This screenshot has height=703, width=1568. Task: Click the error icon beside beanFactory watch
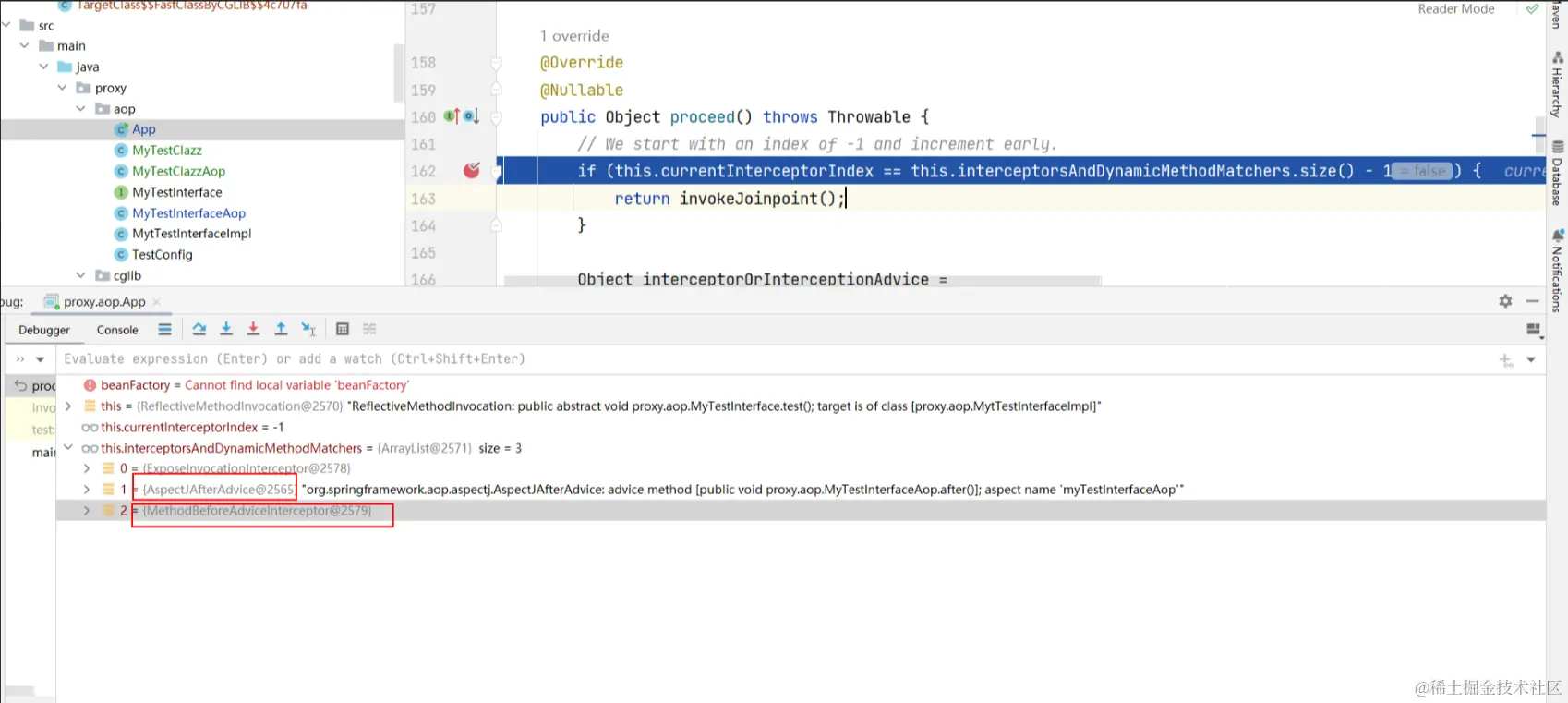click(90, 385)
